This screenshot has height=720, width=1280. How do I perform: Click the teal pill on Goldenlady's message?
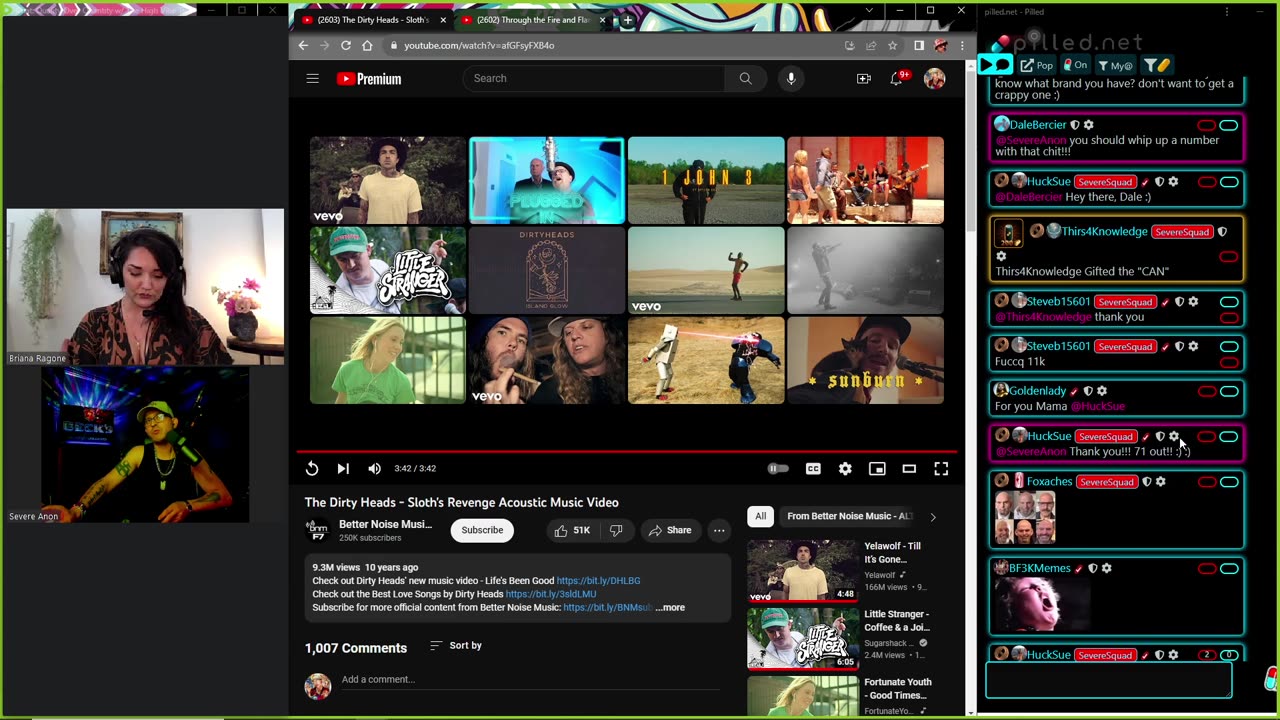tap(1229, 391)
